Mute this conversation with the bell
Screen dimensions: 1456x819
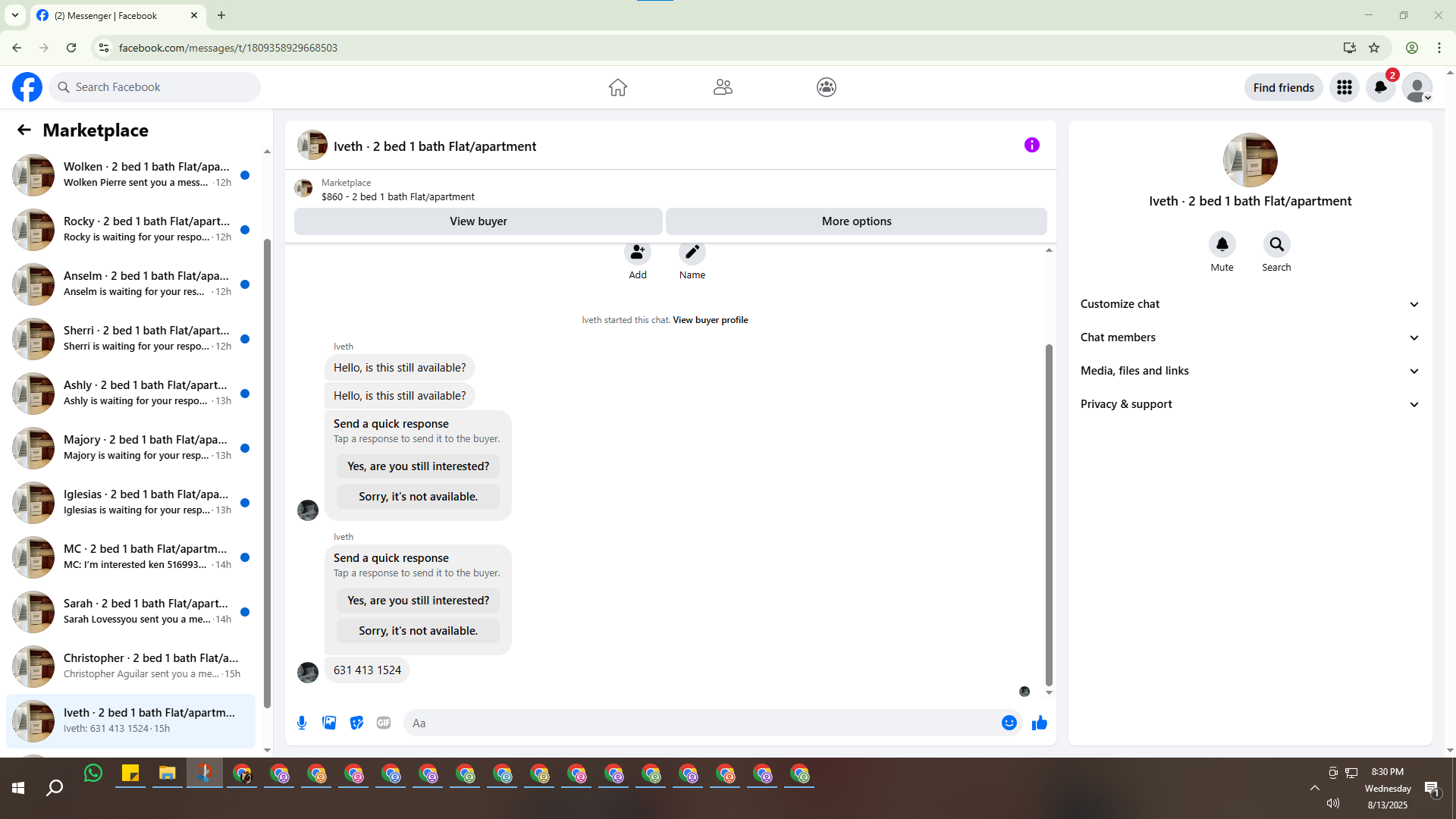coord(1222,244)
